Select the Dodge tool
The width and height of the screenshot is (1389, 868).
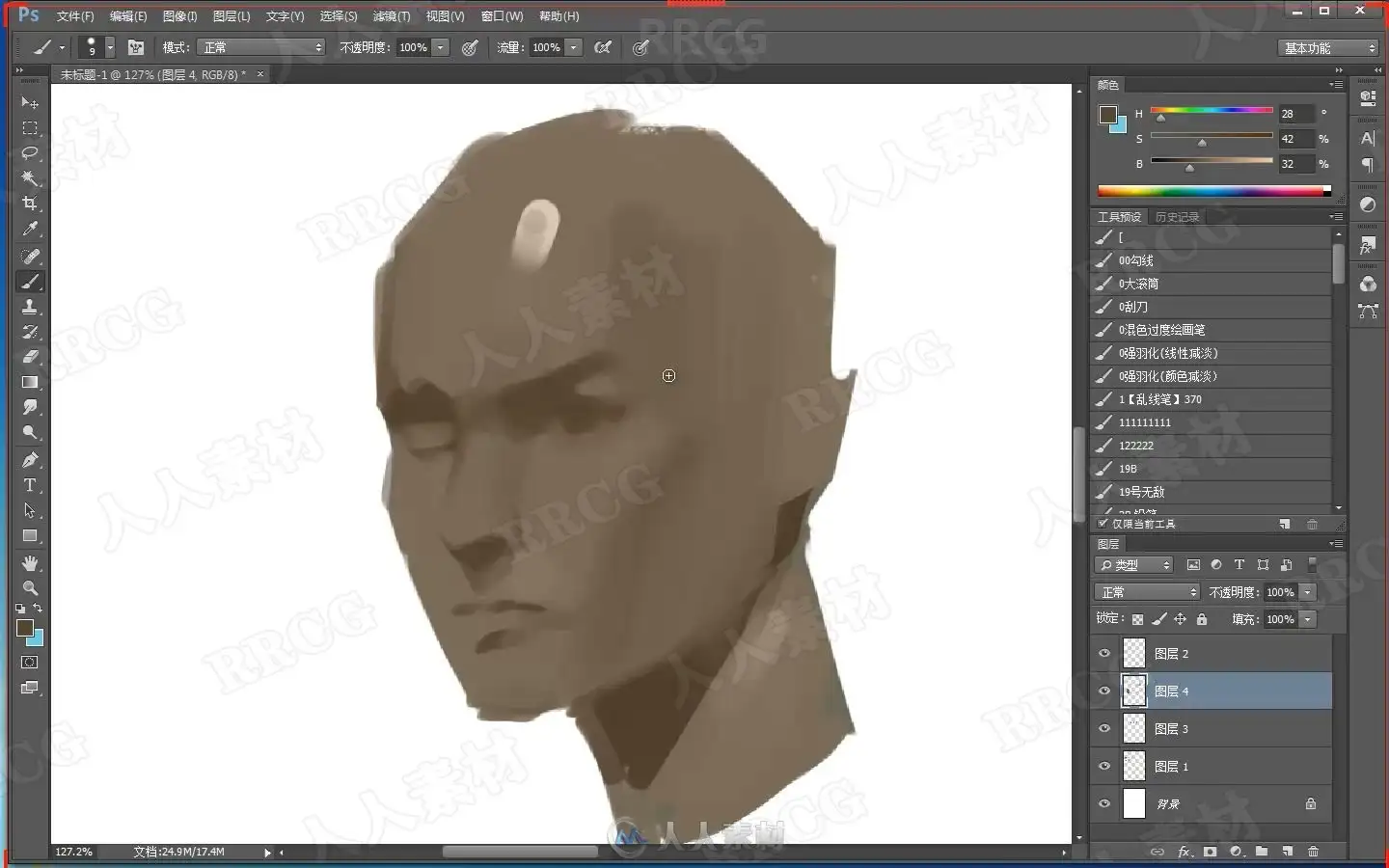click(x=30, y=432)
